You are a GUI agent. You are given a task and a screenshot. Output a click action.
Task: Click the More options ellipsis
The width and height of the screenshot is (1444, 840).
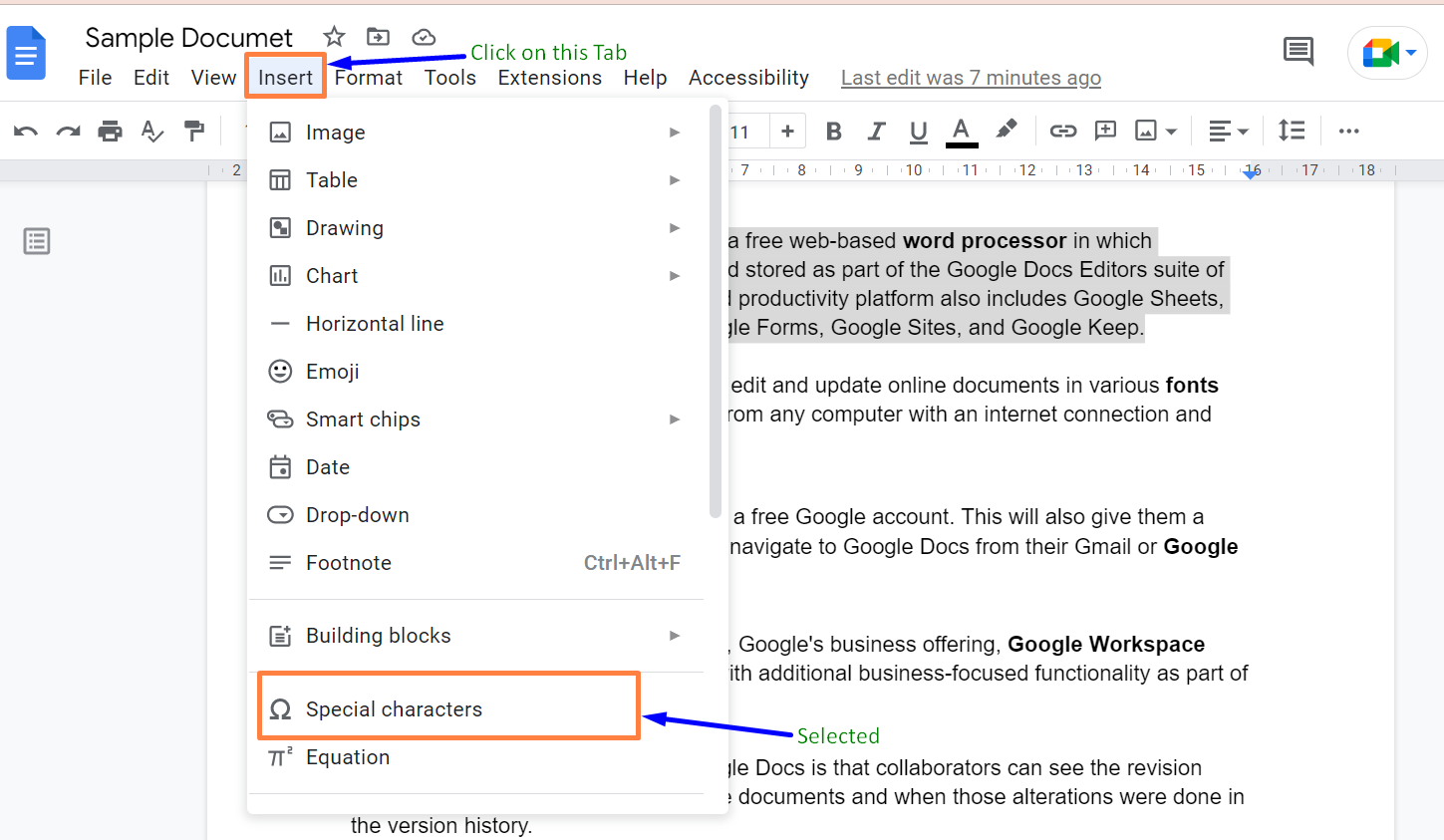(x=1349, y=131)
